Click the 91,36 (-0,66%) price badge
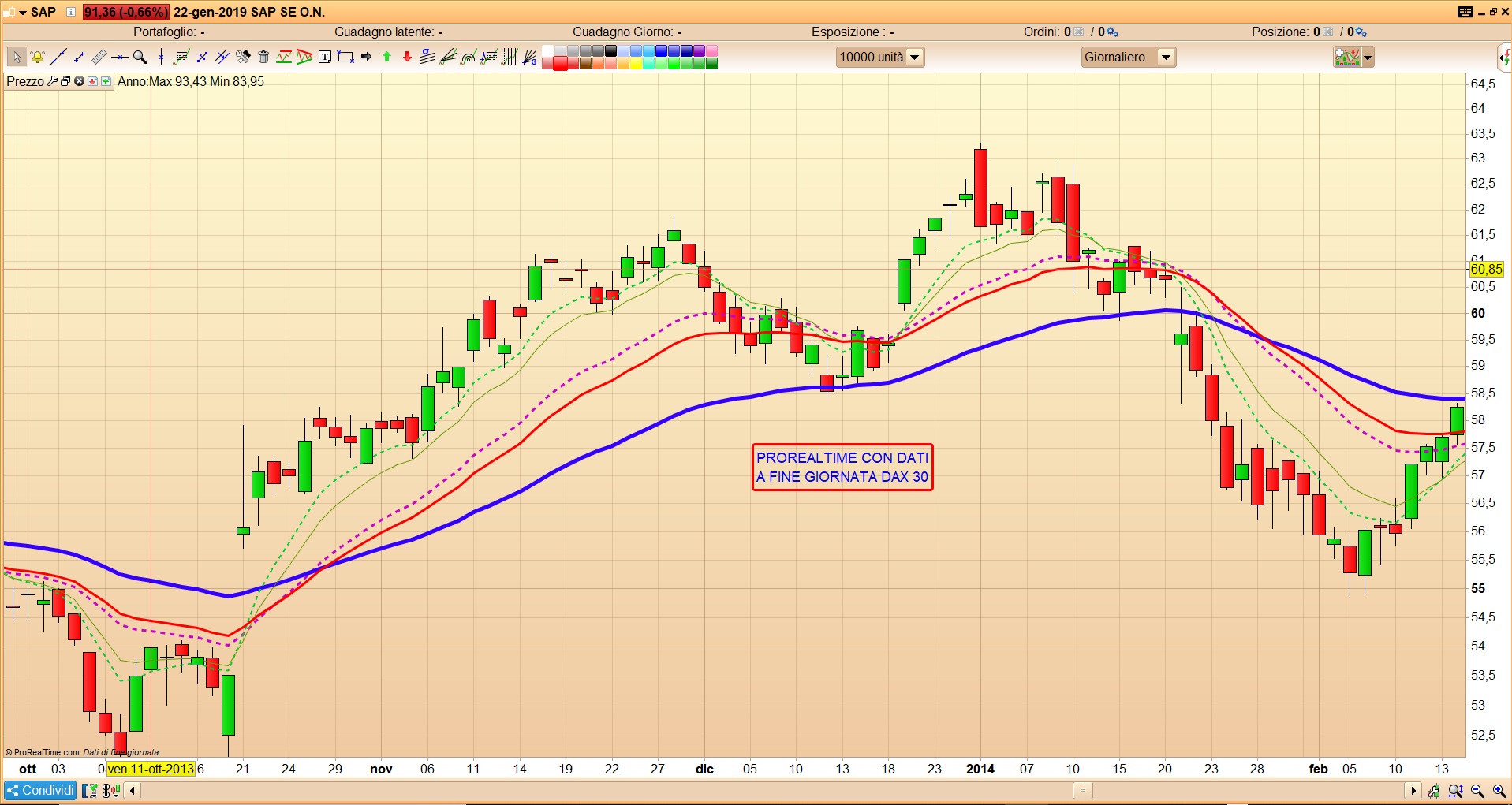 [x=125, y=12]
